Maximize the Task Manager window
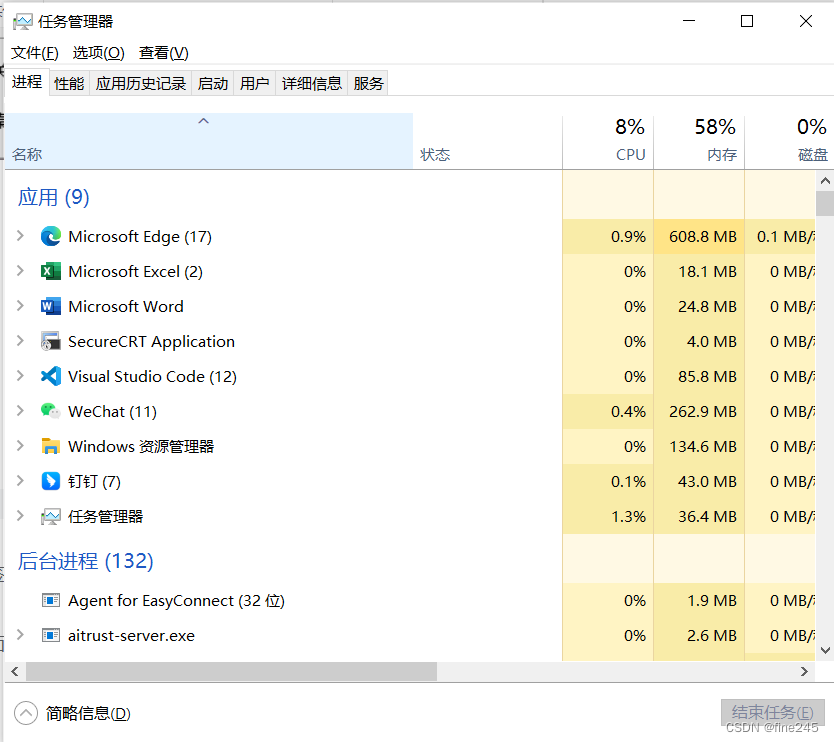Viewport: 834px width, 742px height. click(x=747, y=21)
